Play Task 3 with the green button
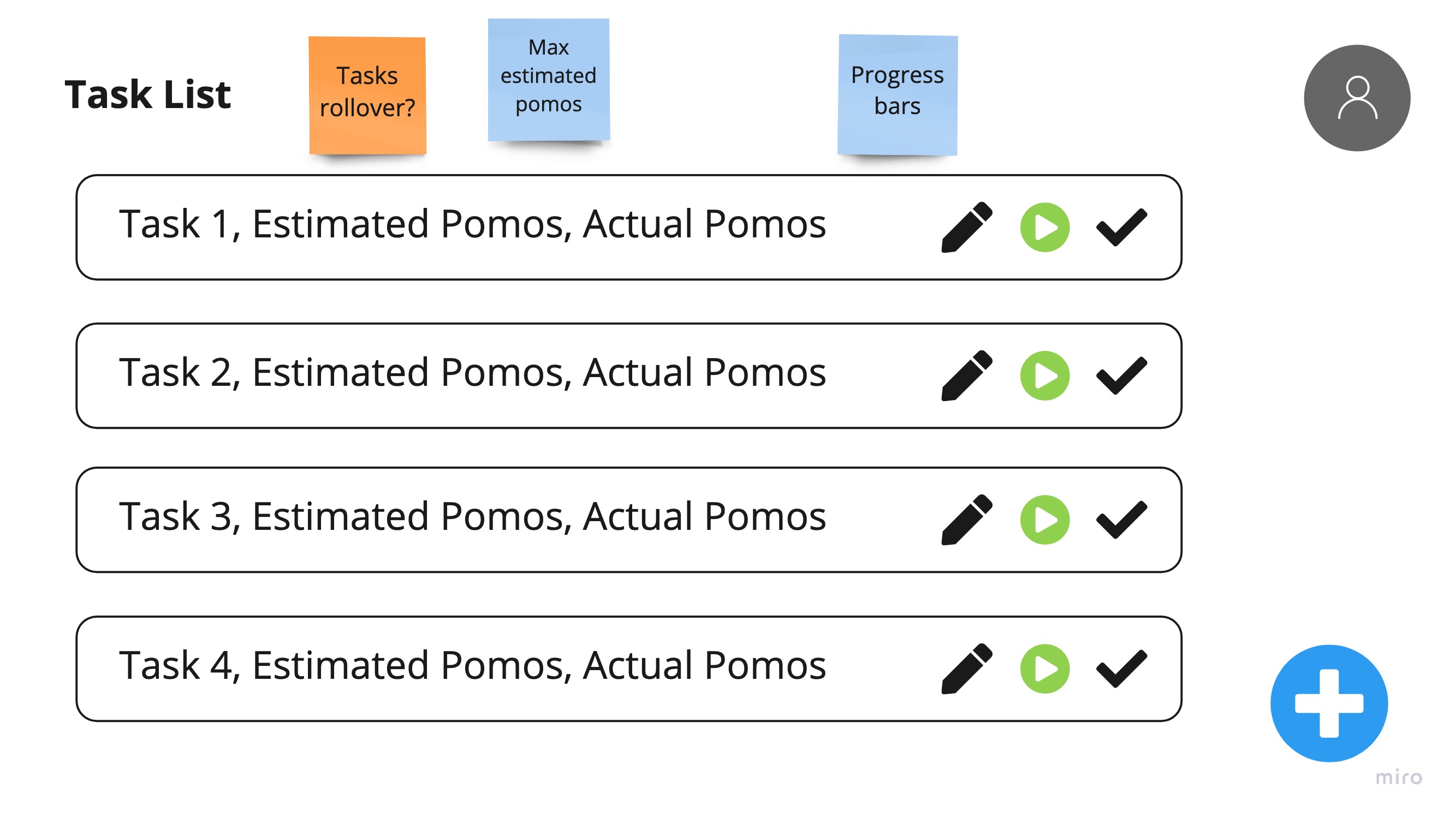Viewport: 1456px width, 818px height. [1044, 520]
